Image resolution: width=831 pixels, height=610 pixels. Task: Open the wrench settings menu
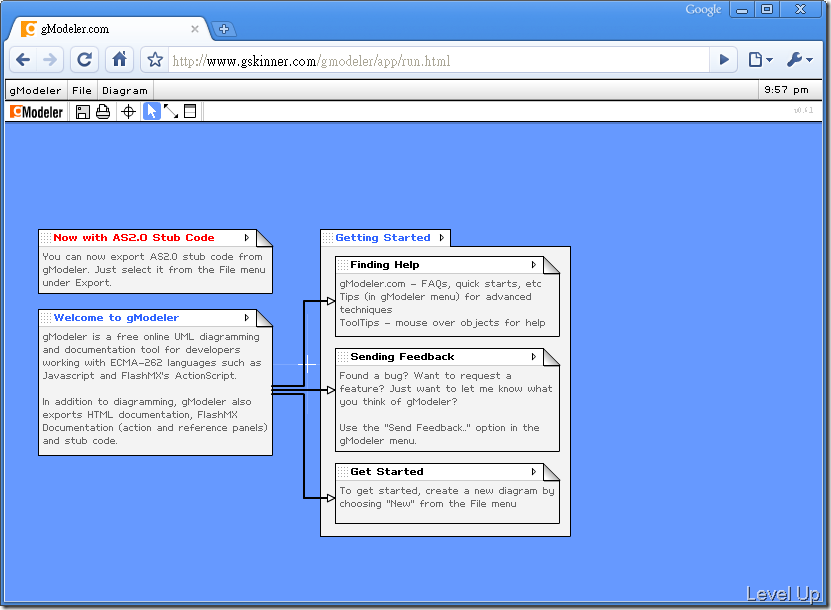click(799, 60)
